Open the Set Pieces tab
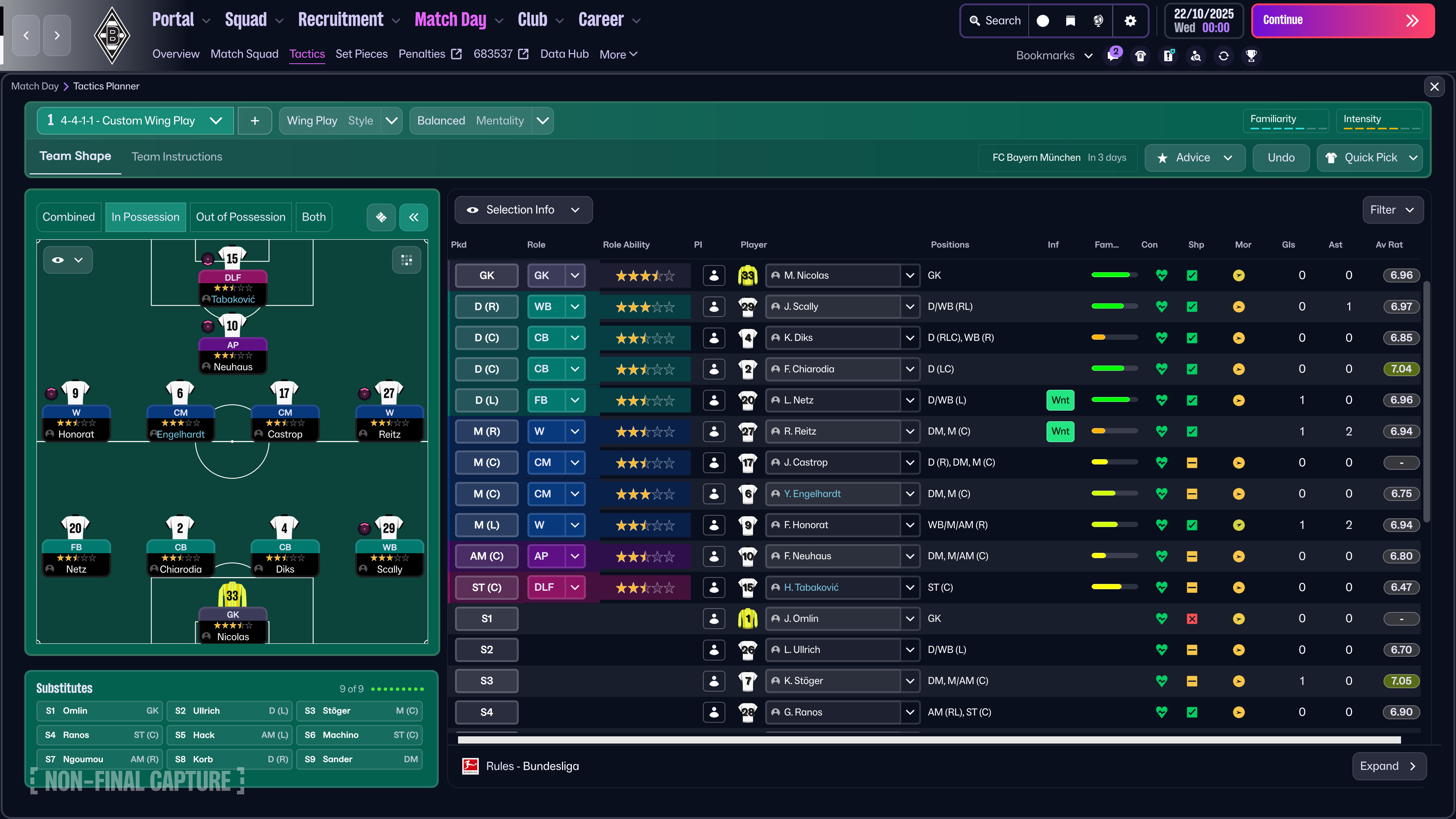Image resolution: width=1456 pixels, height=819 pixels. click(x=361, y=54)
